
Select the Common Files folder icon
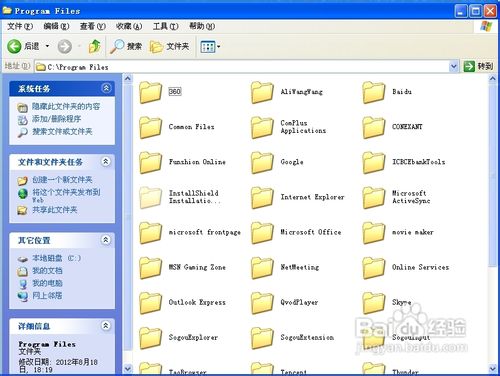click(x=150, y=127)
